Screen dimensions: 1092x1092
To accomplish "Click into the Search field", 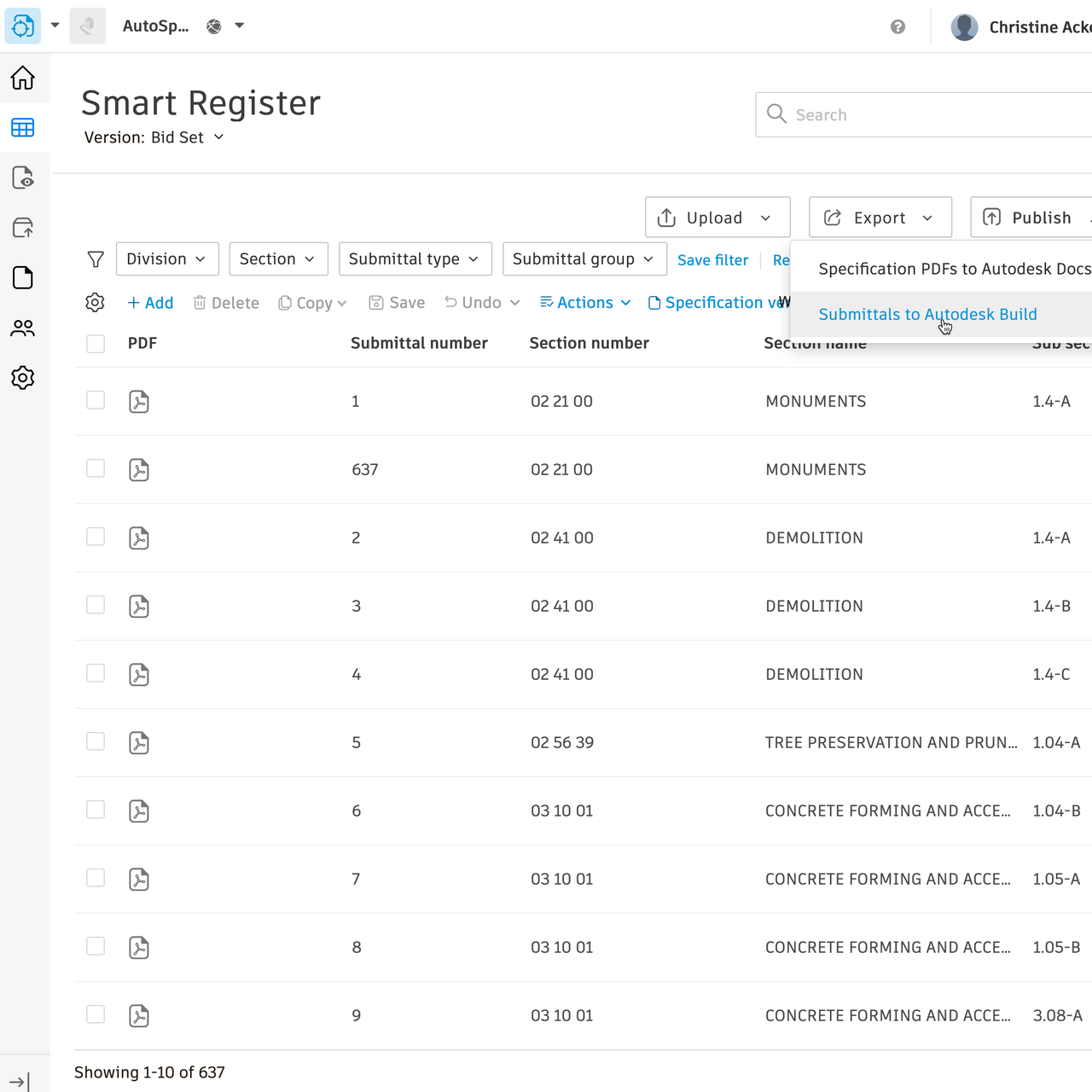I will point(930,115).
